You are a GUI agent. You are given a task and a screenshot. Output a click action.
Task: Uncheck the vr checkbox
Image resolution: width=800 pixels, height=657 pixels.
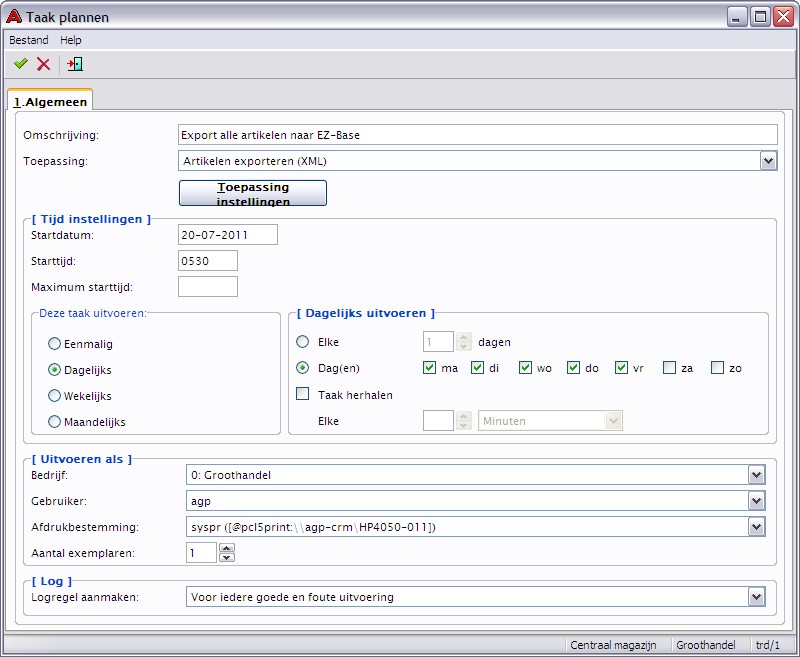click(621, 368)
